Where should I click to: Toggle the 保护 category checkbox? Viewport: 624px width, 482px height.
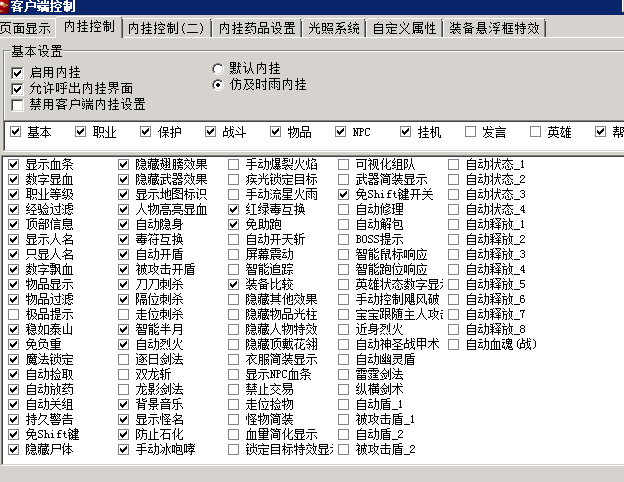[145, 132]
